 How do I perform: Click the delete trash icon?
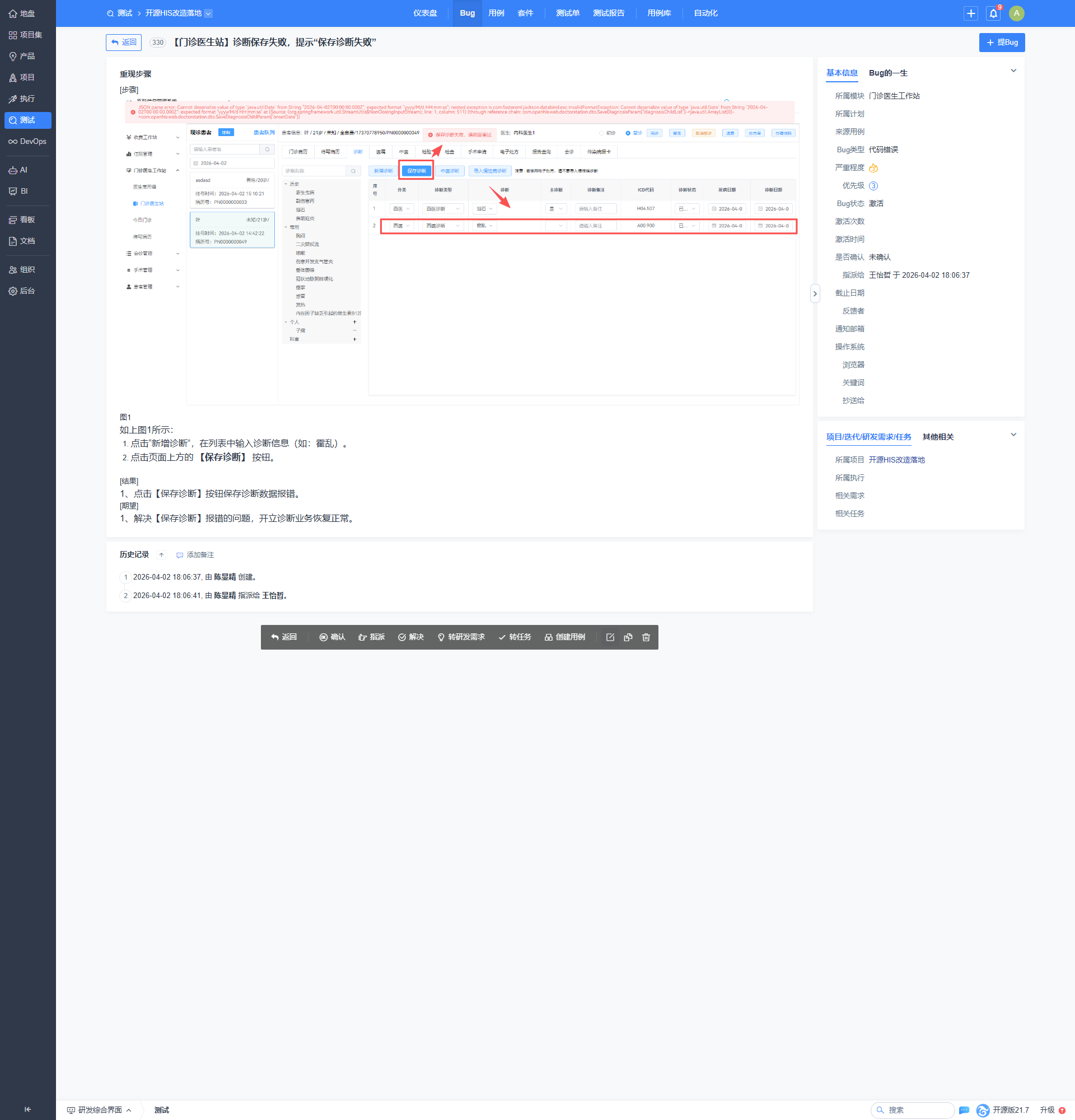point(646,637)
